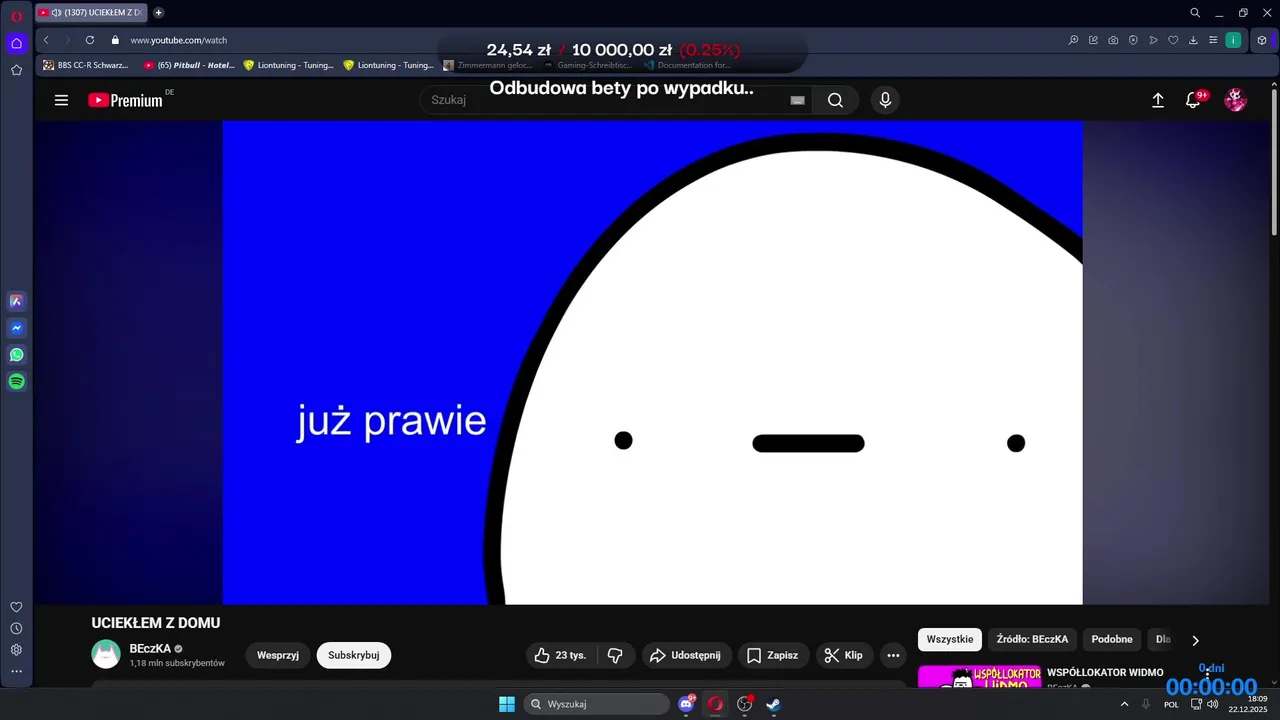Open the Easy Setup sliders icon
The image size is (1280, 720).
[x=1213, y=40]
